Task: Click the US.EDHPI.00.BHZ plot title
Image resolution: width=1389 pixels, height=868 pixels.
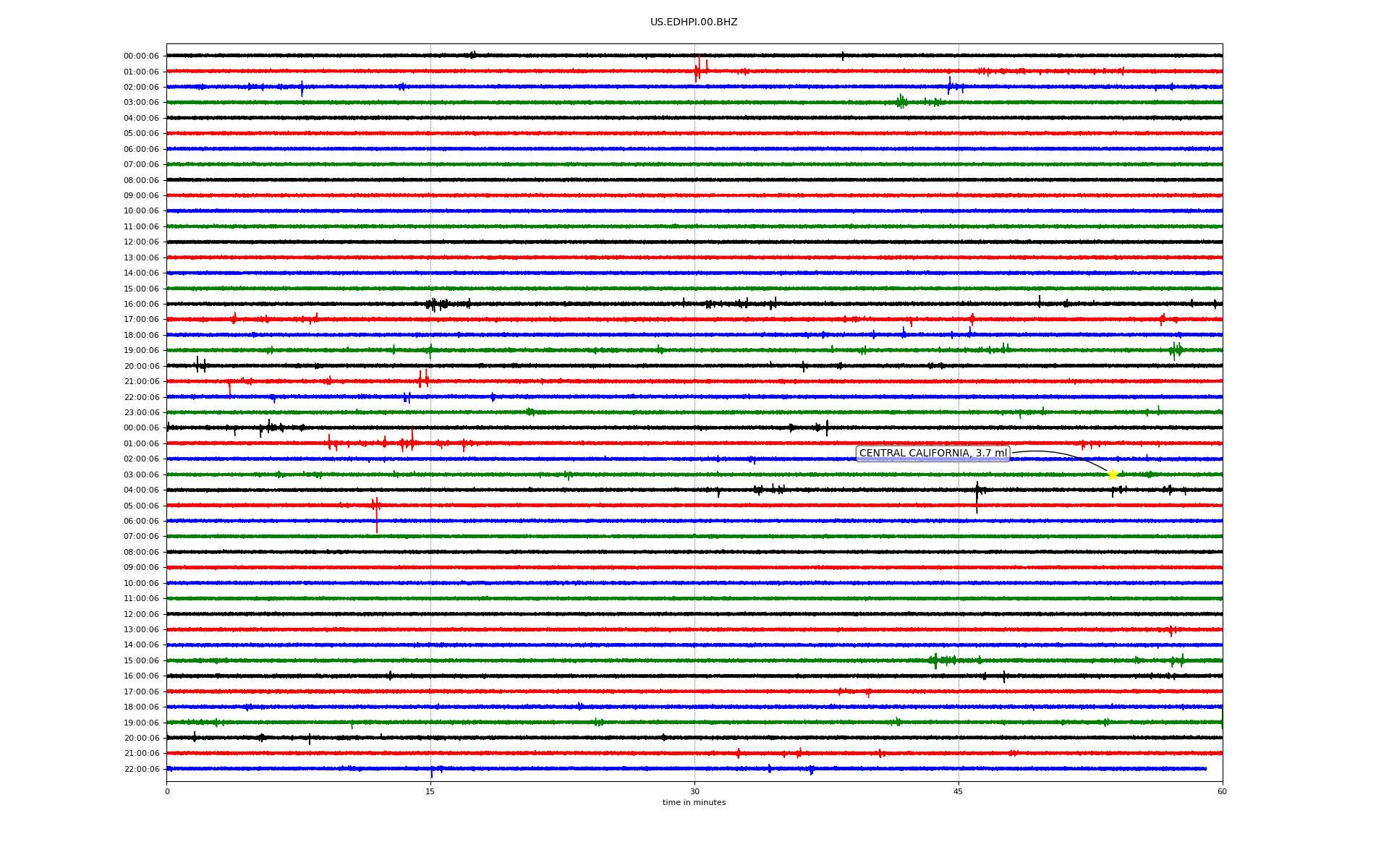Action: click(694, 22)
